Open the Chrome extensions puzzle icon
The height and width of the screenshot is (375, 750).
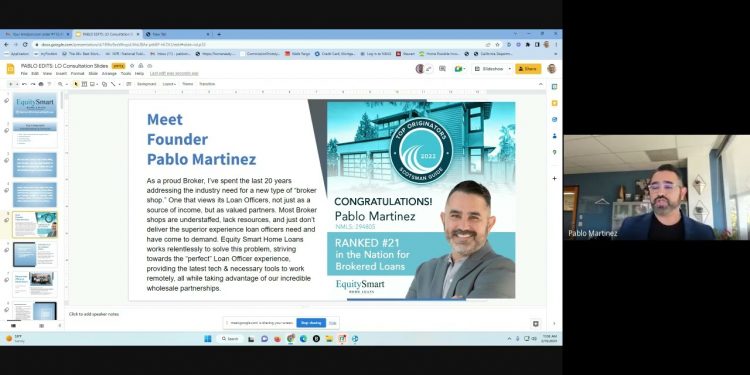(528, 44)
